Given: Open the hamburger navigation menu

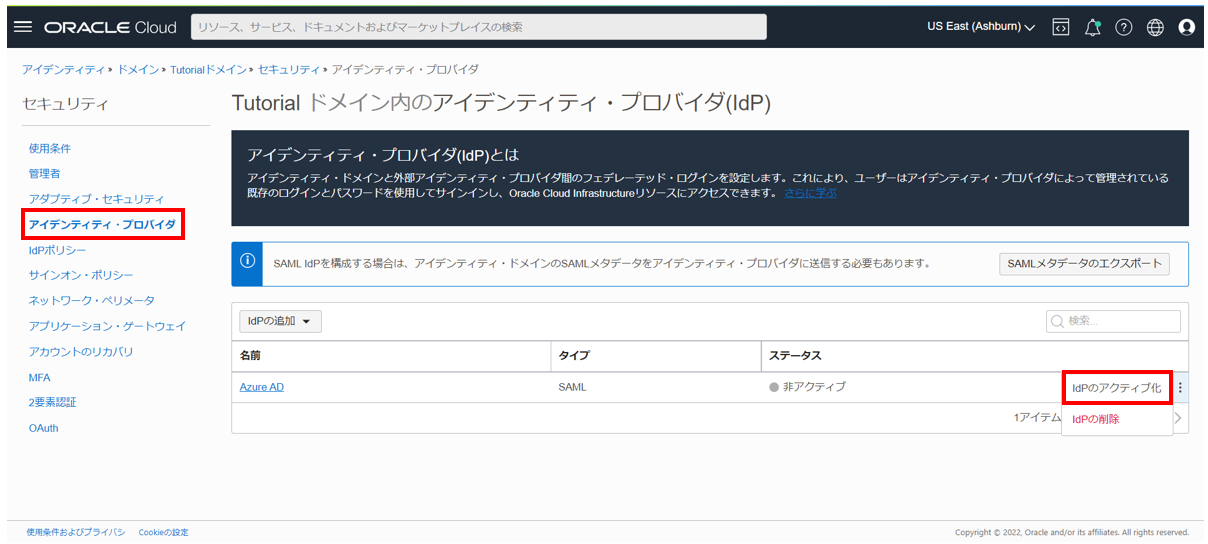Looking at the screenshot, I should coord(23,27).
